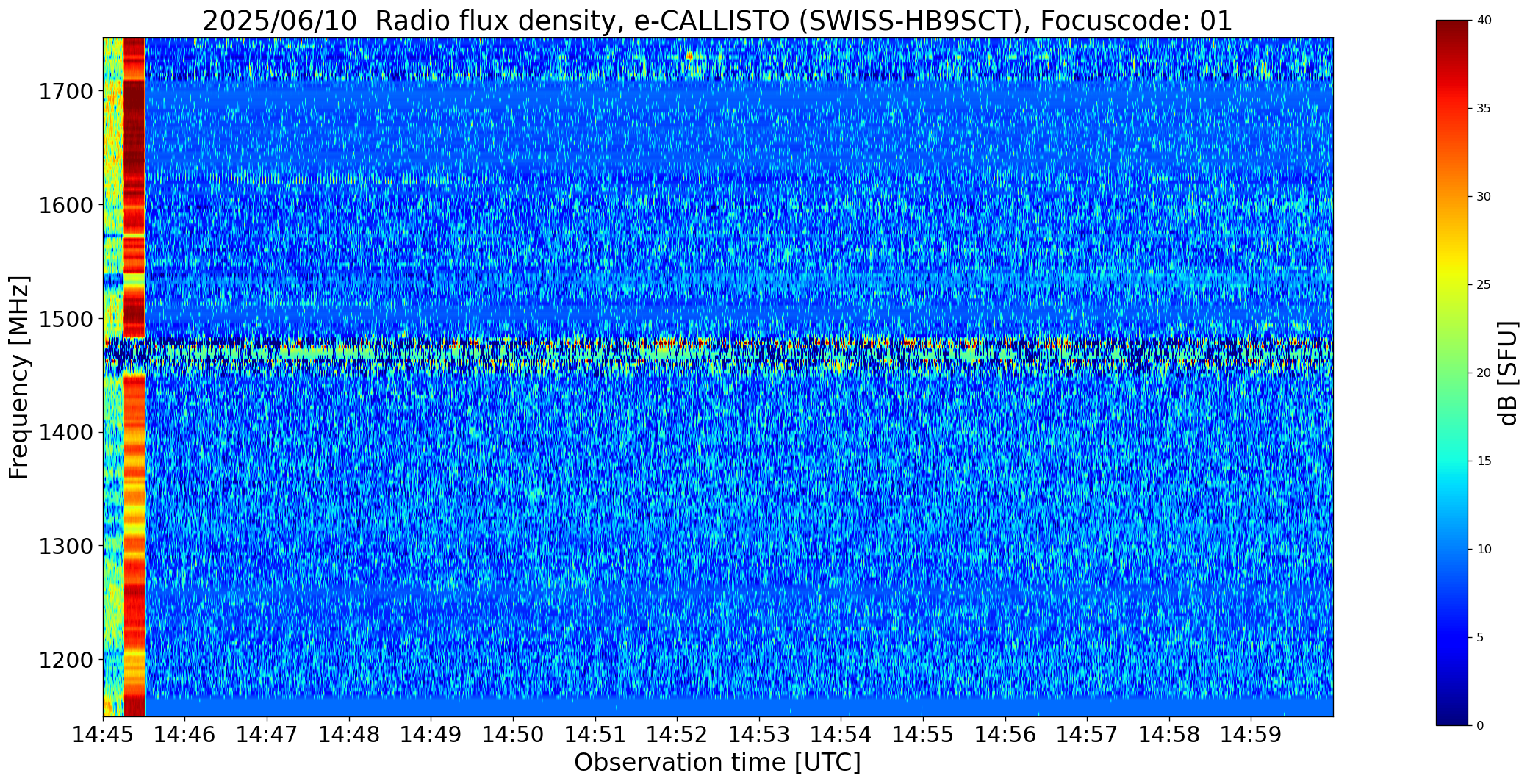Click the 14:57 time tick label
Screen dimensions: 1530x784
pos(1087,734)
